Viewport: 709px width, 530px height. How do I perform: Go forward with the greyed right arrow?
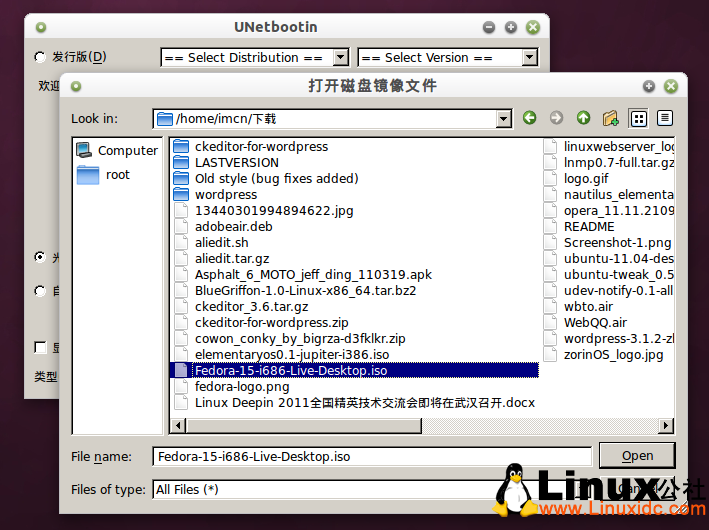tap(556, 118)
